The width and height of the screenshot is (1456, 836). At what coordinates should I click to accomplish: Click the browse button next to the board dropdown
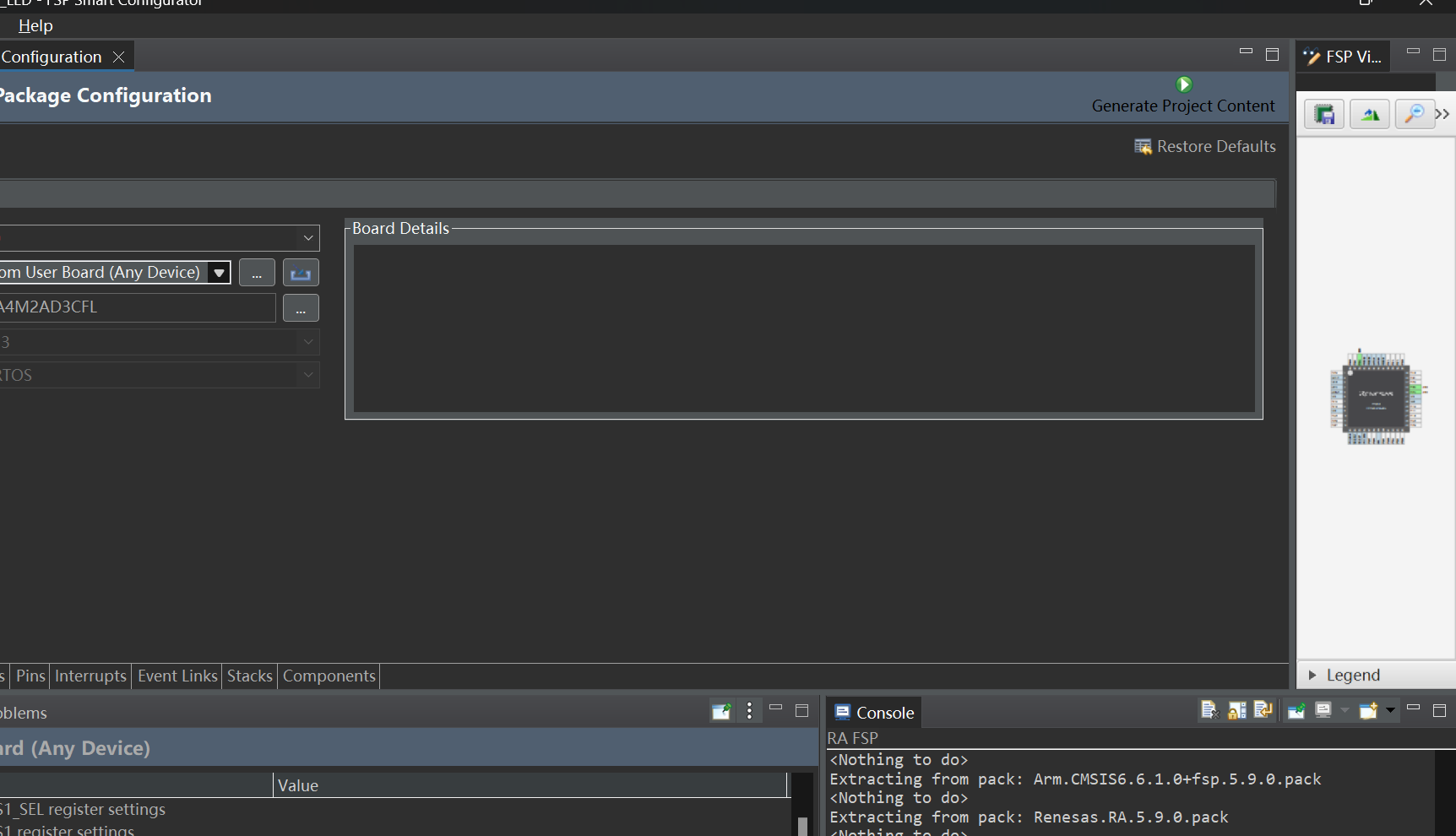click(x=257, y=273)
